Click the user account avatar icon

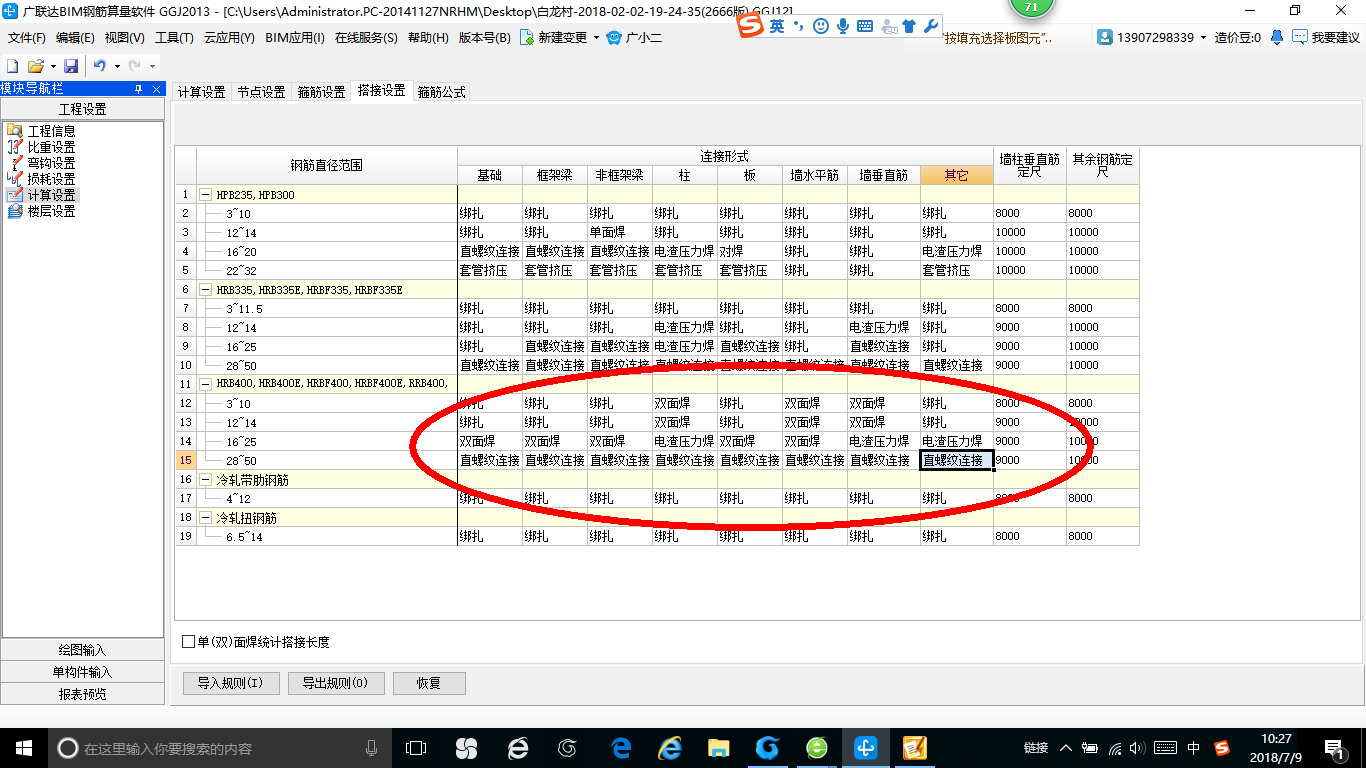1105,38
